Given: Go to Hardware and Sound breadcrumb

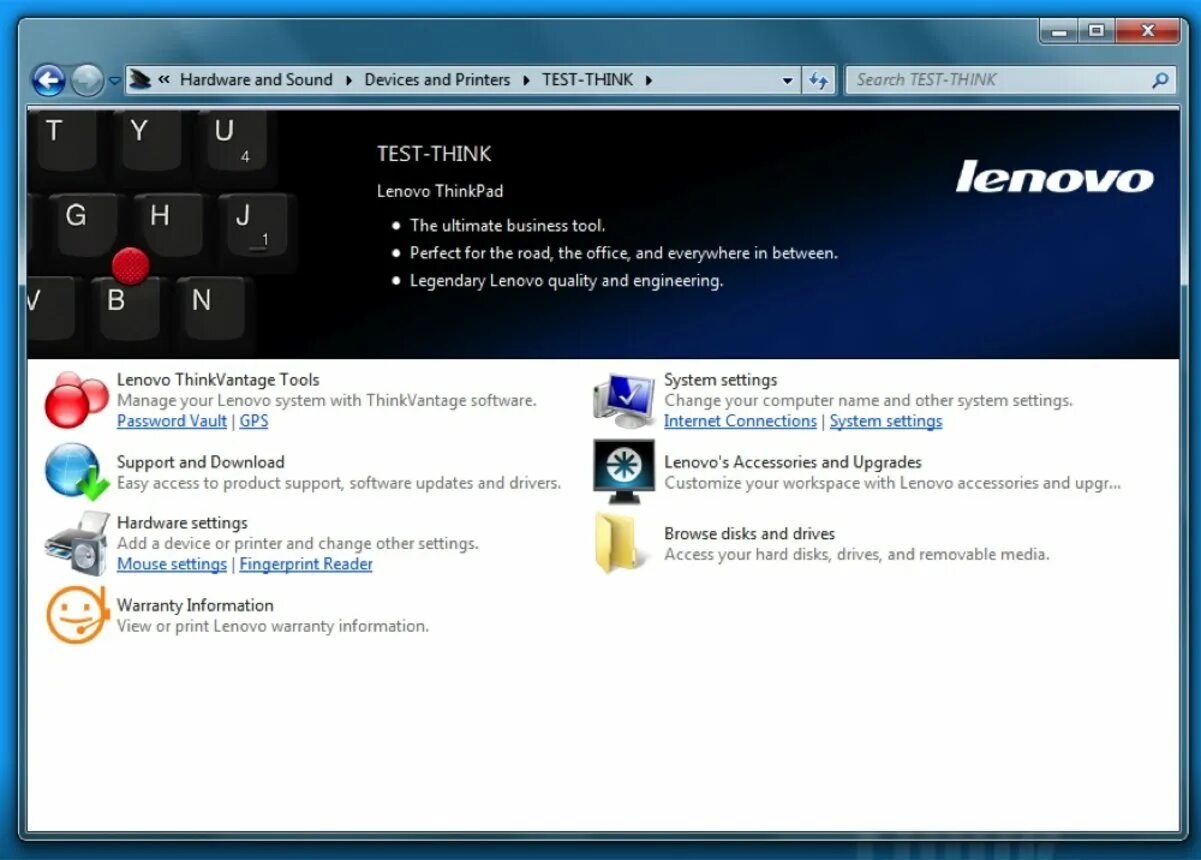Looking at the screenshot, I should coord(257,79).
